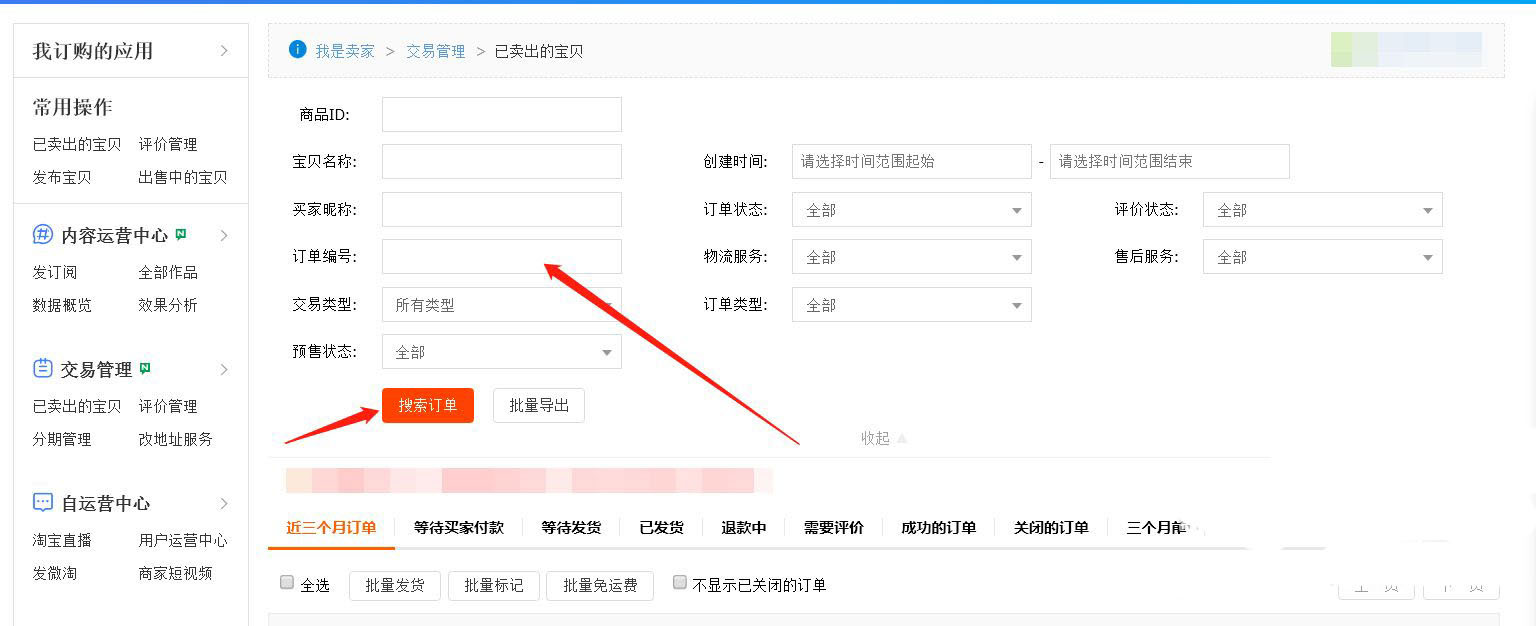The width and height of the screenshot is (1536, 626).
Task: Check the 全选 checkbox
Action: [x=287, y=582]
